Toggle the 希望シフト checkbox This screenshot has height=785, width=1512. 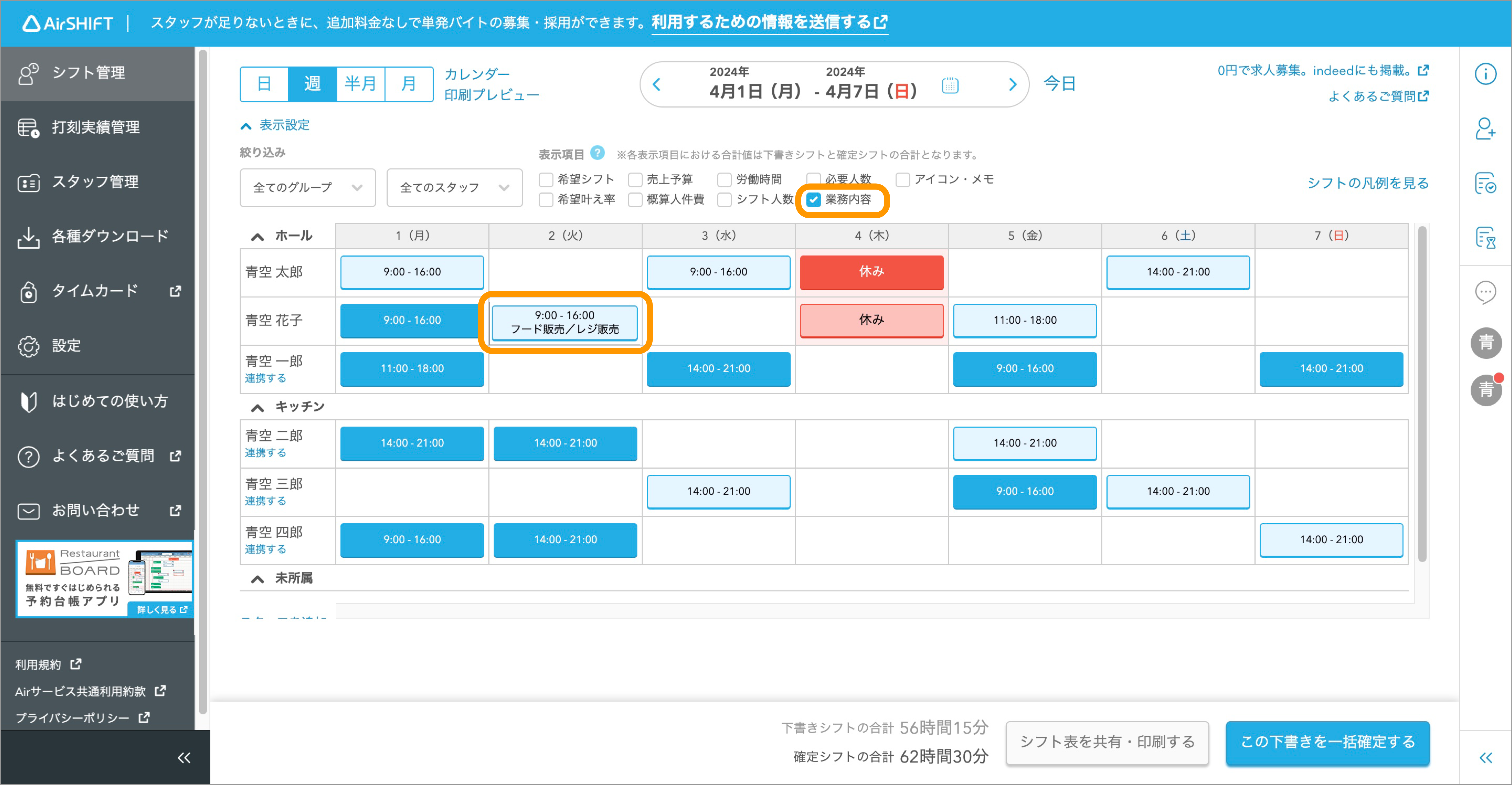tap(546, 180)
